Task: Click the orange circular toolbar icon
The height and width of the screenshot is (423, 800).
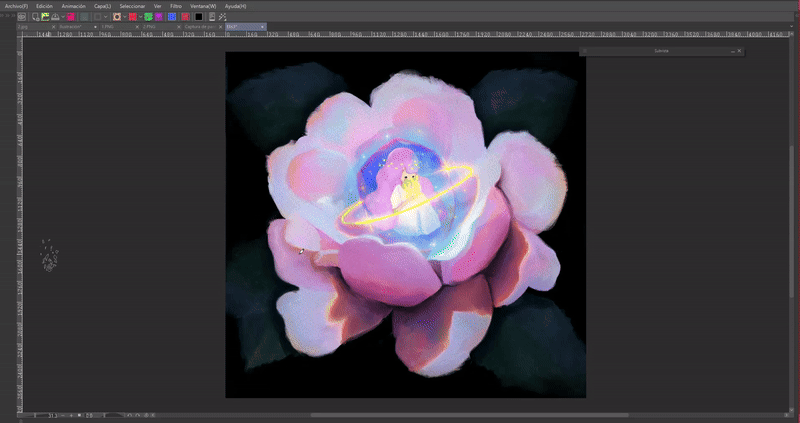Action: point(117,17)
